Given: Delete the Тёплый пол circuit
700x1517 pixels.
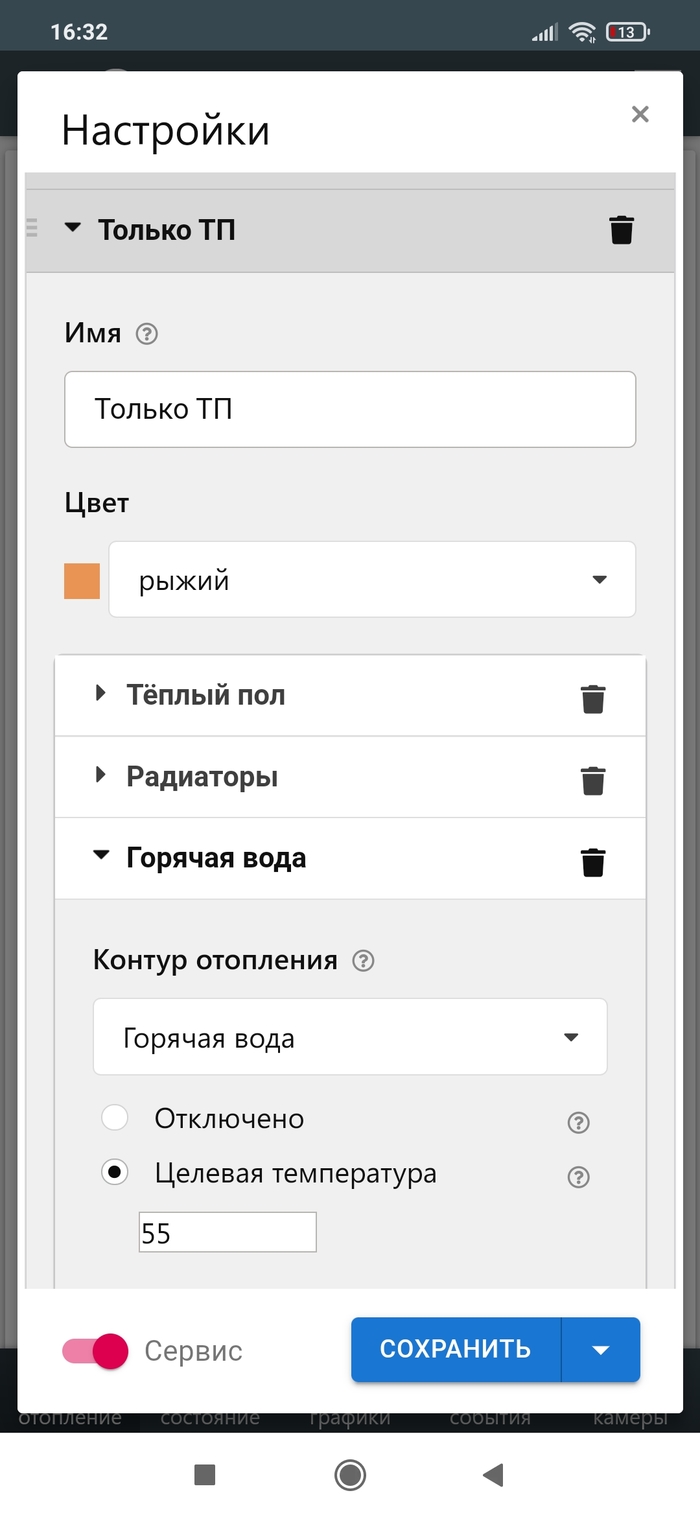Looking at the screenshot, I should pos(593,698).
